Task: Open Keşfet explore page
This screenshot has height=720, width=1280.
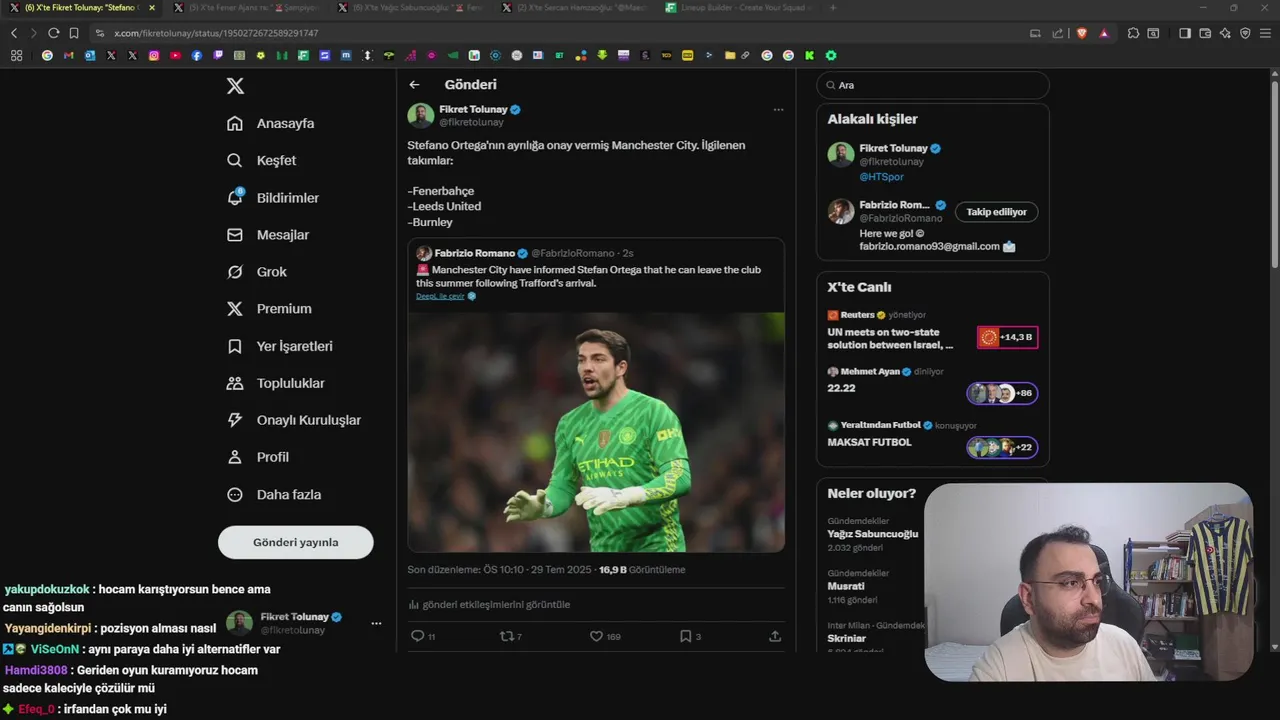Action: point(262,160)
